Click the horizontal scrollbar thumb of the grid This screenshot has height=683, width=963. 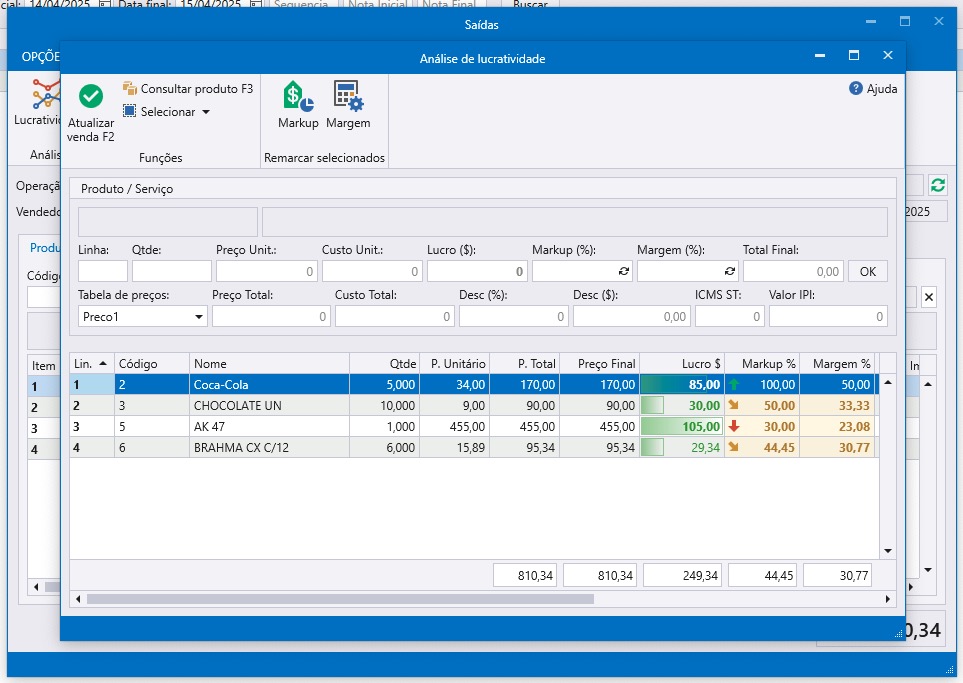tap(340, 599)
